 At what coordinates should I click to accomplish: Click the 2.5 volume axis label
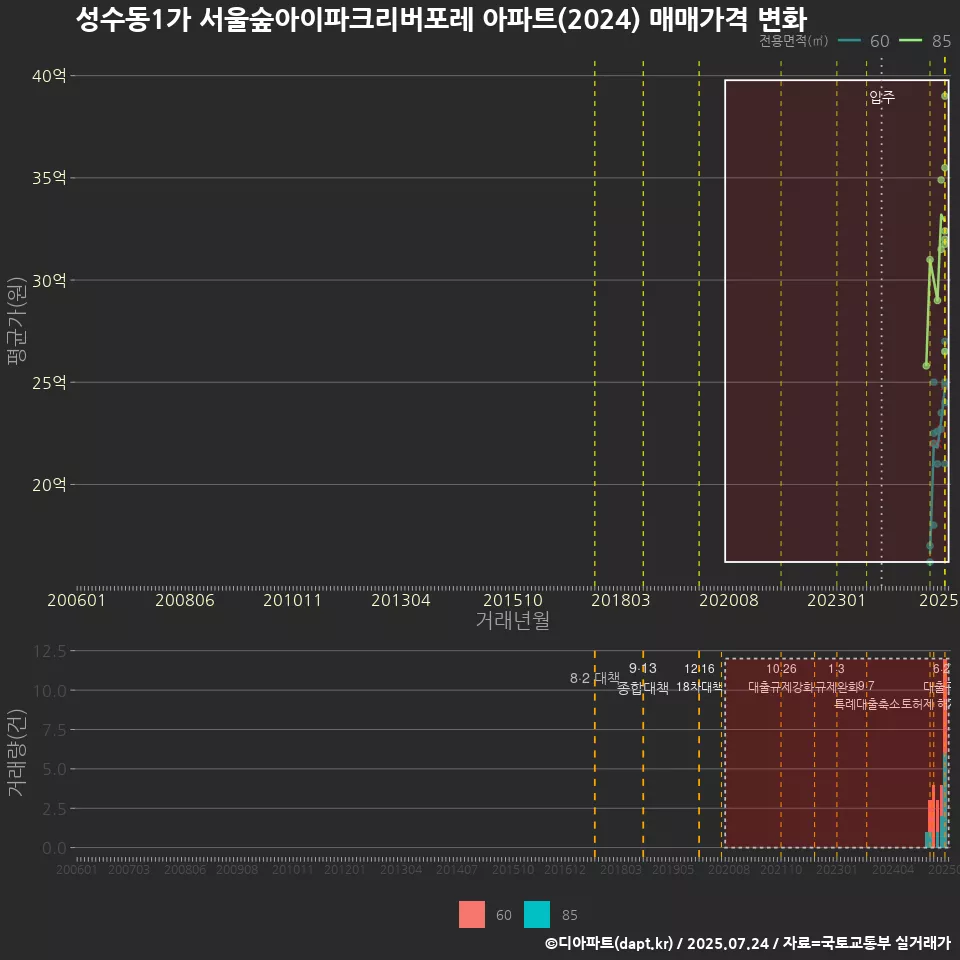pyautogui.click(x=54, y=809)
